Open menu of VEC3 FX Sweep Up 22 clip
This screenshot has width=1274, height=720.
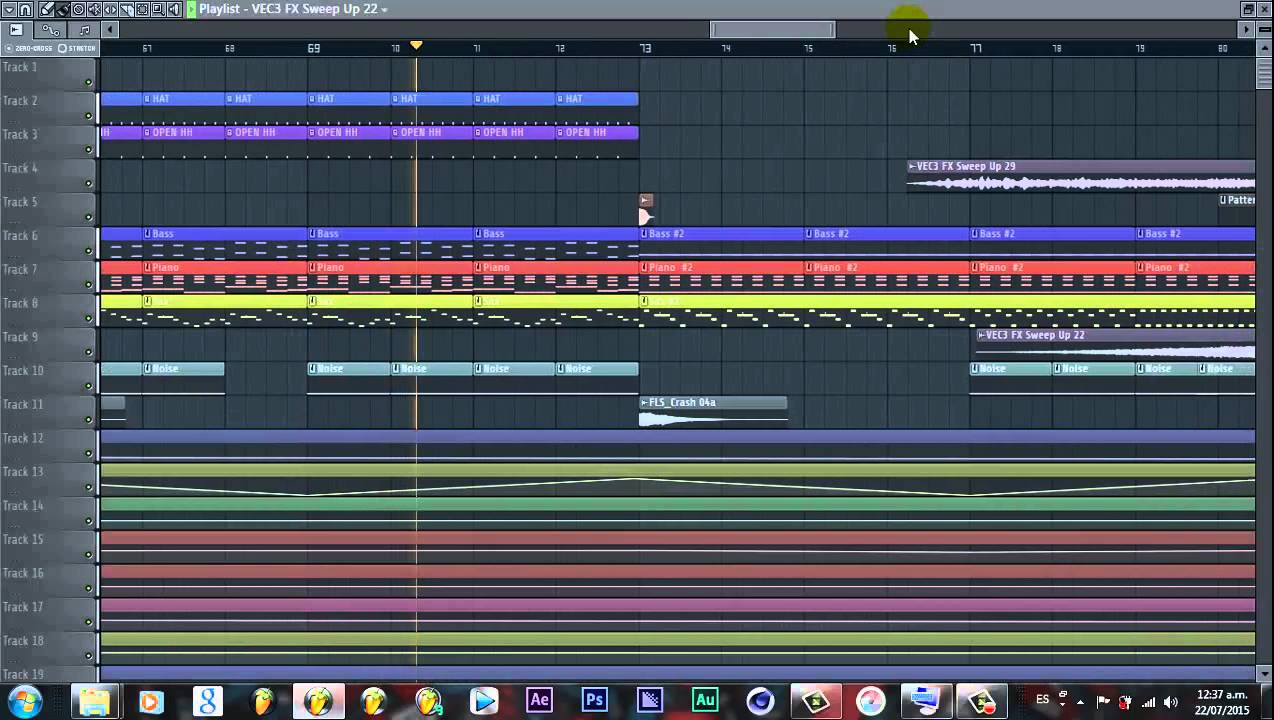[981, 335]
